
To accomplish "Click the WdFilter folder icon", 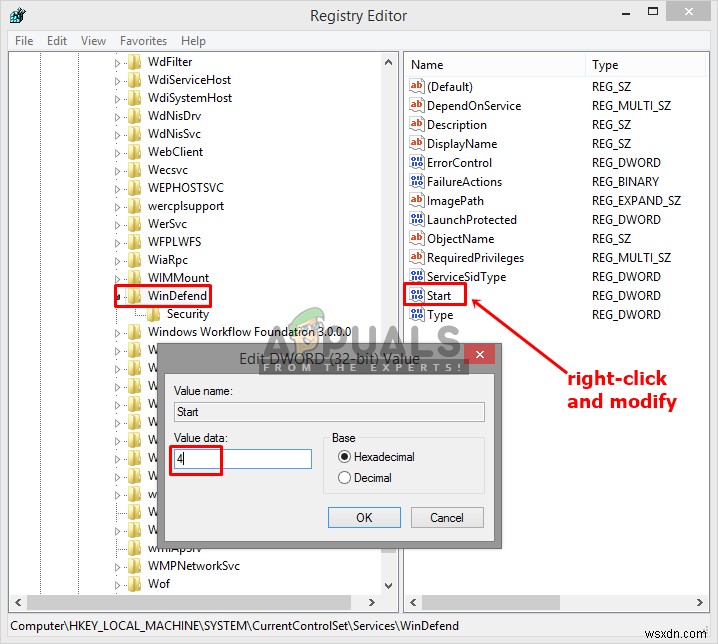I will [135, 62].
